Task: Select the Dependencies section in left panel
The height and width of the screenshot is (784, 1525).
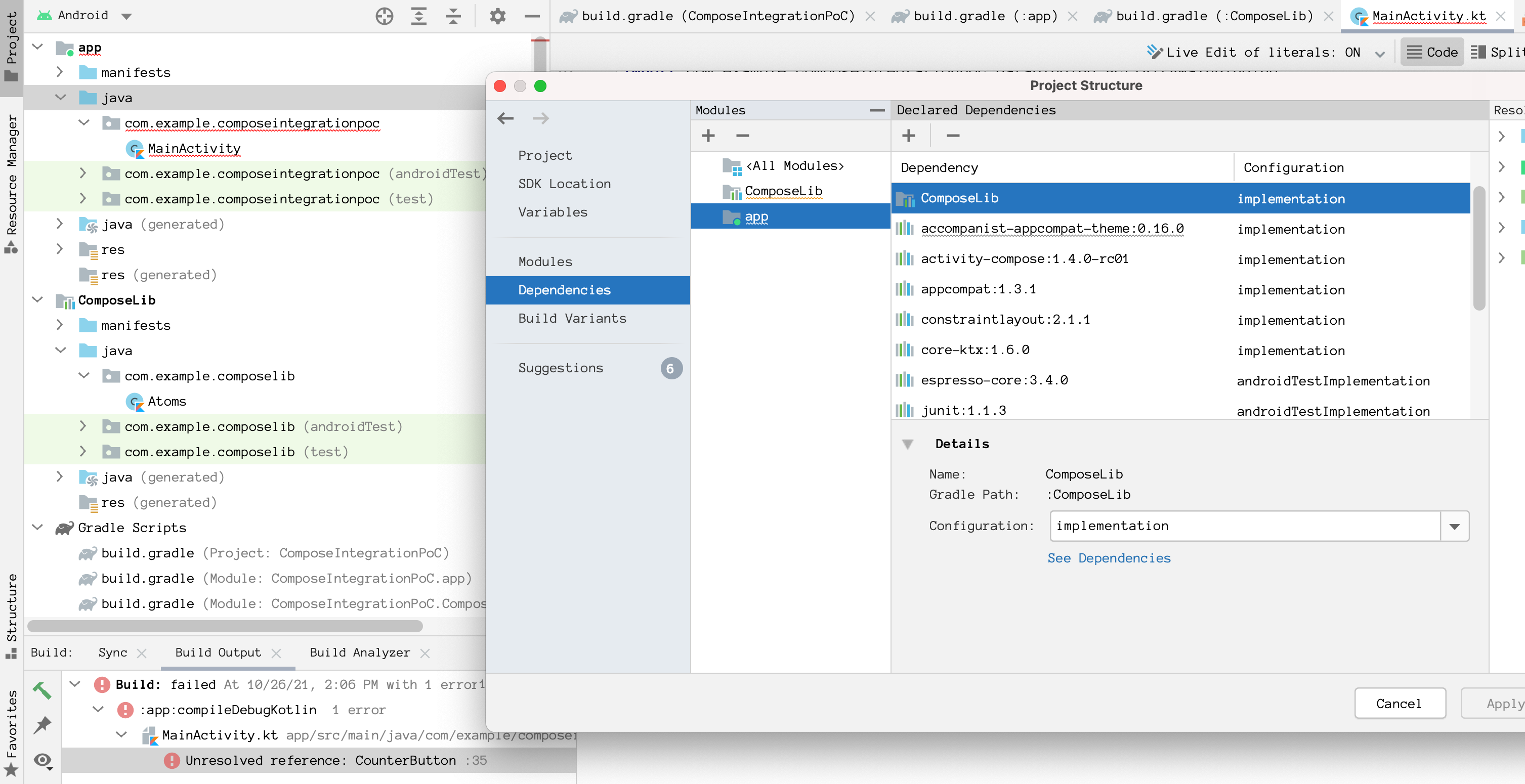Action: tap(564, 289)
